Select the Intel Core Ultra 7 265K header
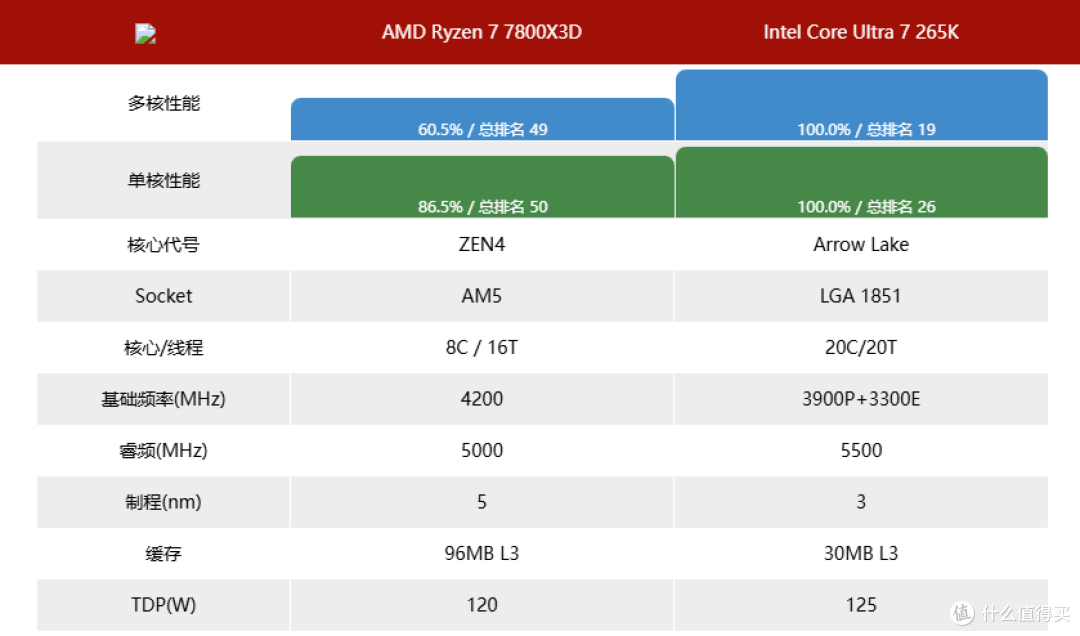 [861, 32]
